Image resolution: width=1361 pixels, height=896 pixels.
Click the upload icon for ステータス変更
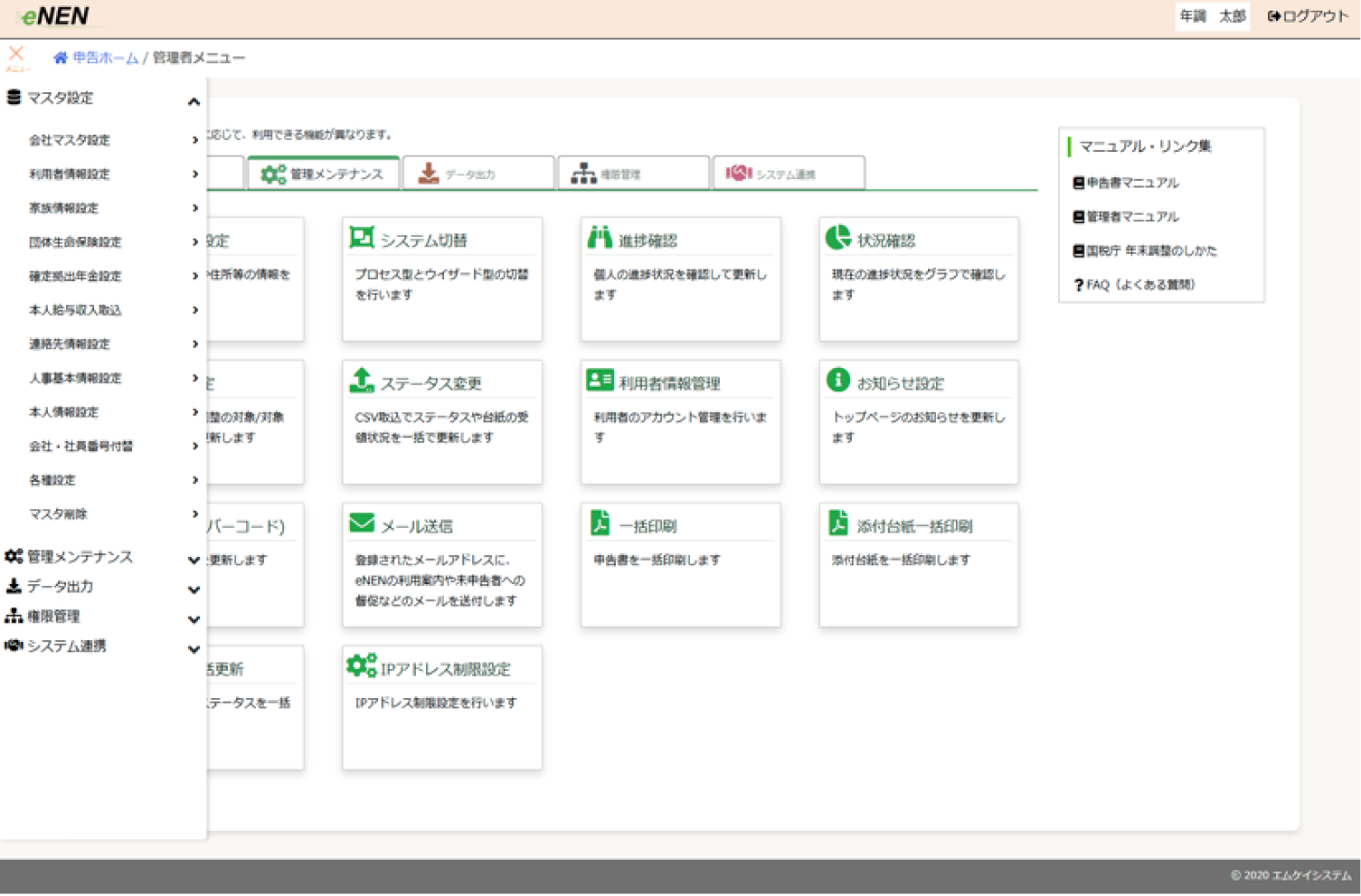coord(362,381)
